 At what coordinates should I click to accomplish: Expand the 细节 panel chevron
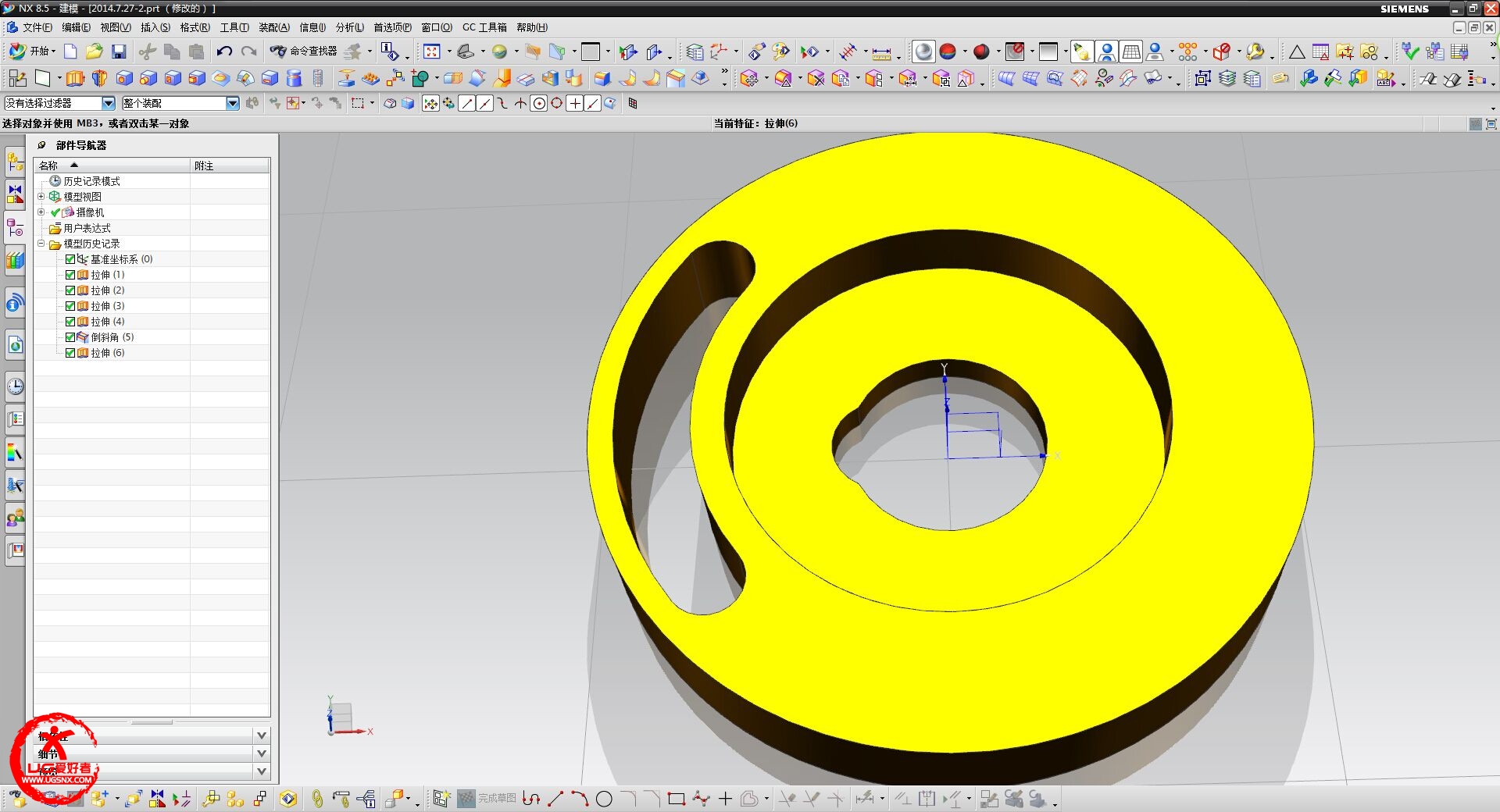(262, 753)
